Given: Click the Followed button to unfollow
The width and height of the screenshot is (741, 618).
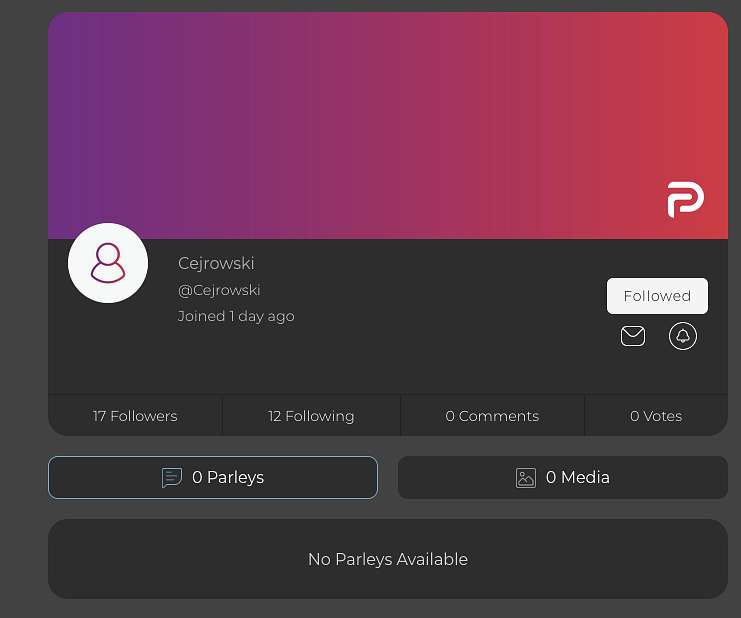Looking at the screenshot, I should pos(657,296).
